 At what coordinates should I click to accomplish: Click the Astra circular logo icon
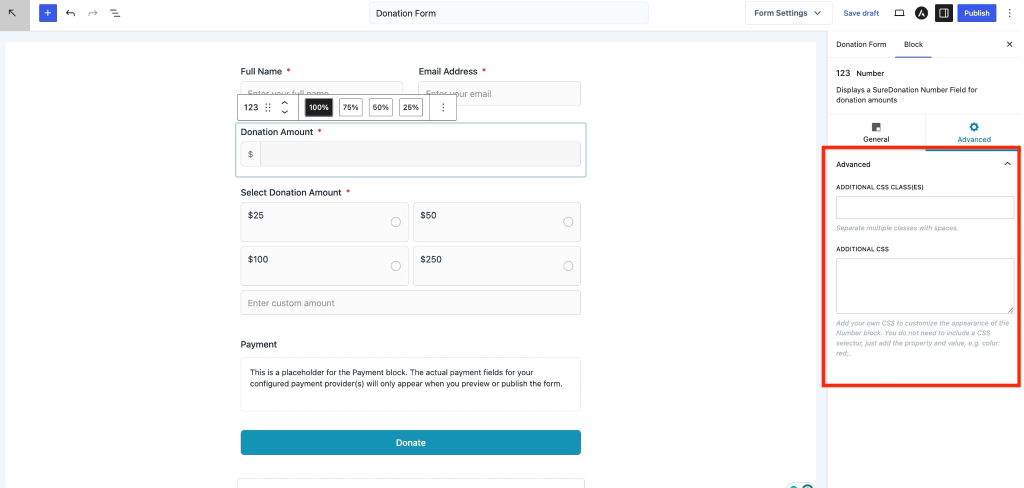point(921,13)
